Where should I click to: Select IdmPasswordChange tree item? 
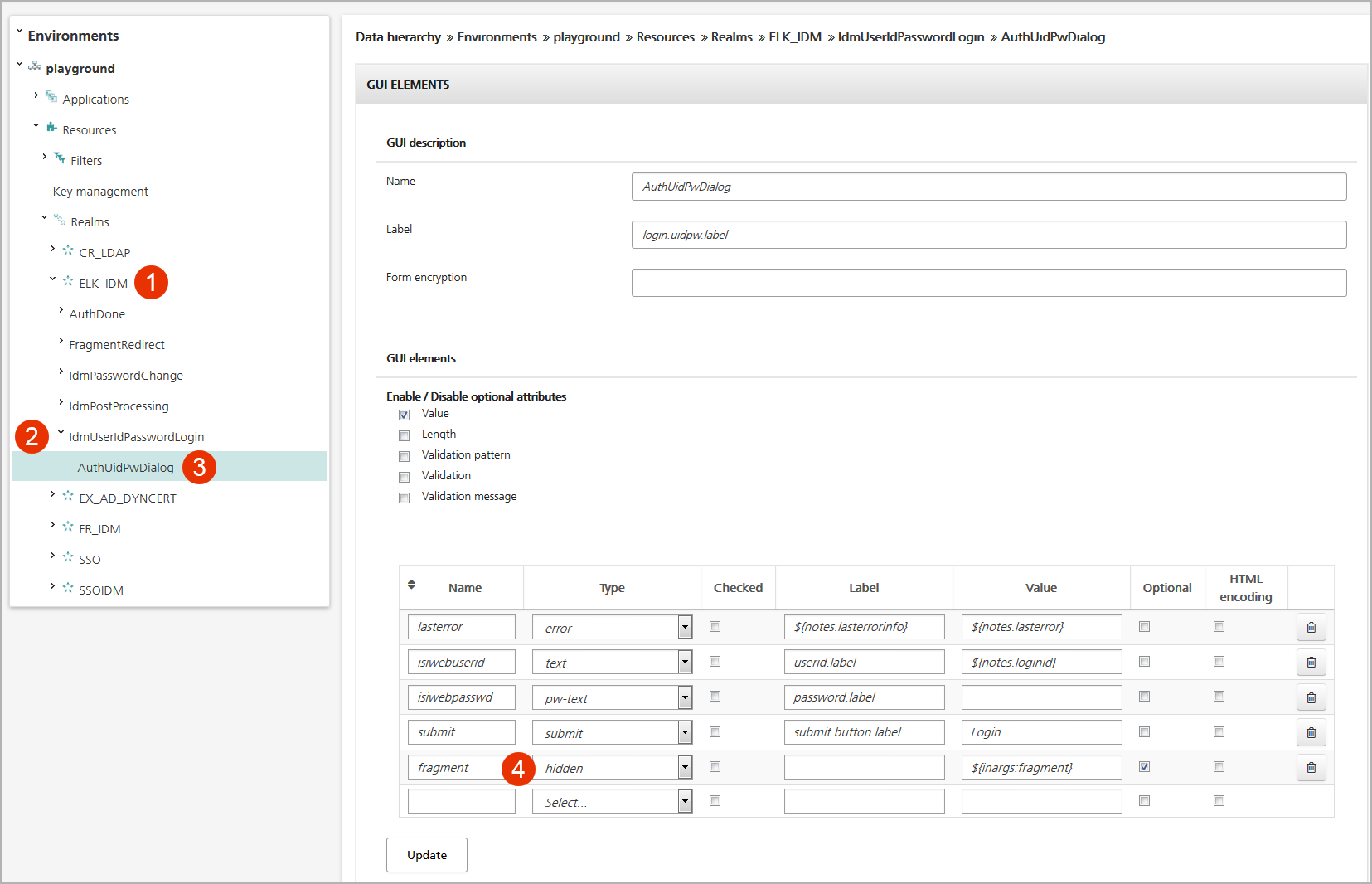click(126, 376)
